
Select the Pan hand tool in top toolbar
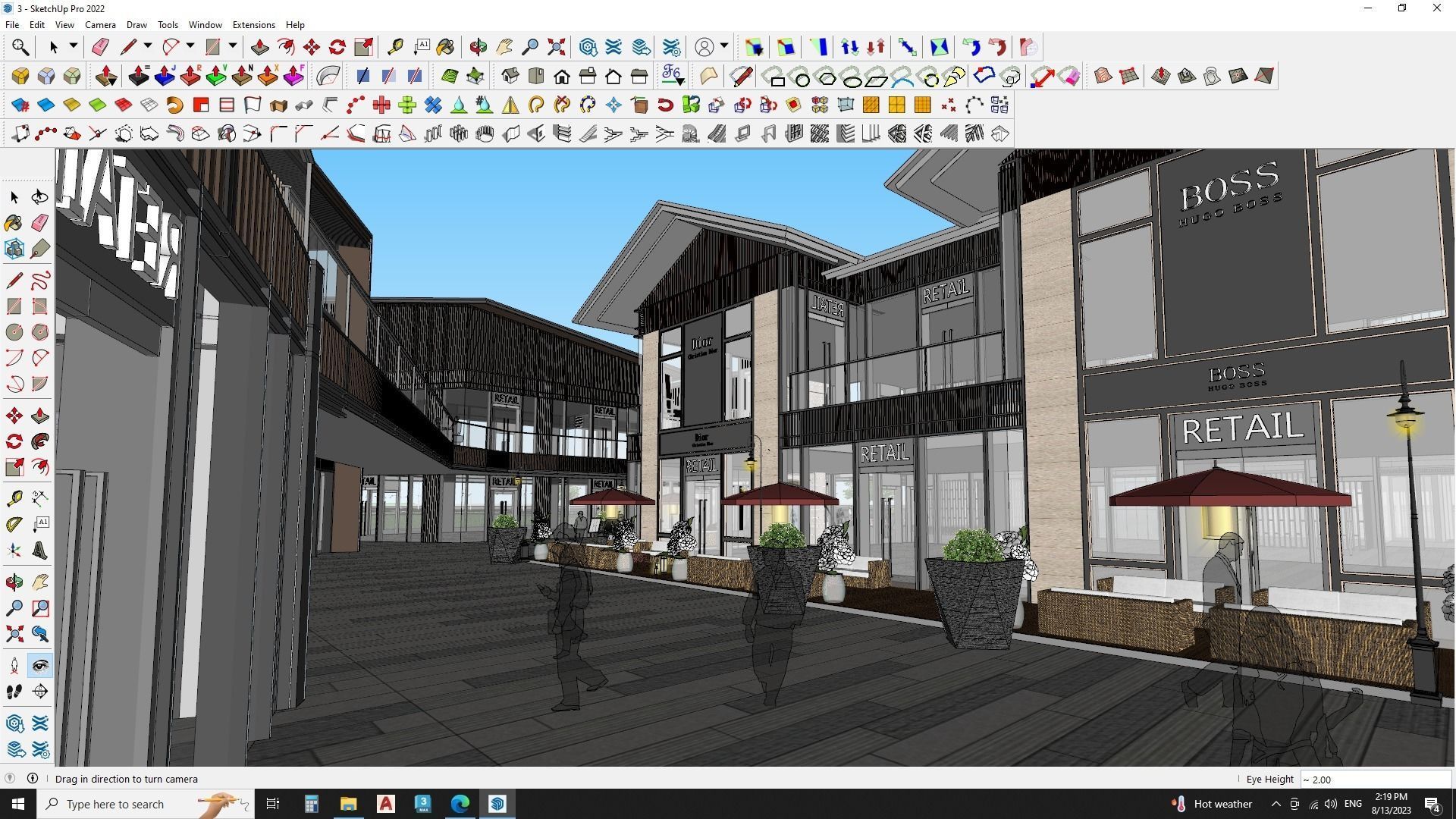(x=504, y=47)
